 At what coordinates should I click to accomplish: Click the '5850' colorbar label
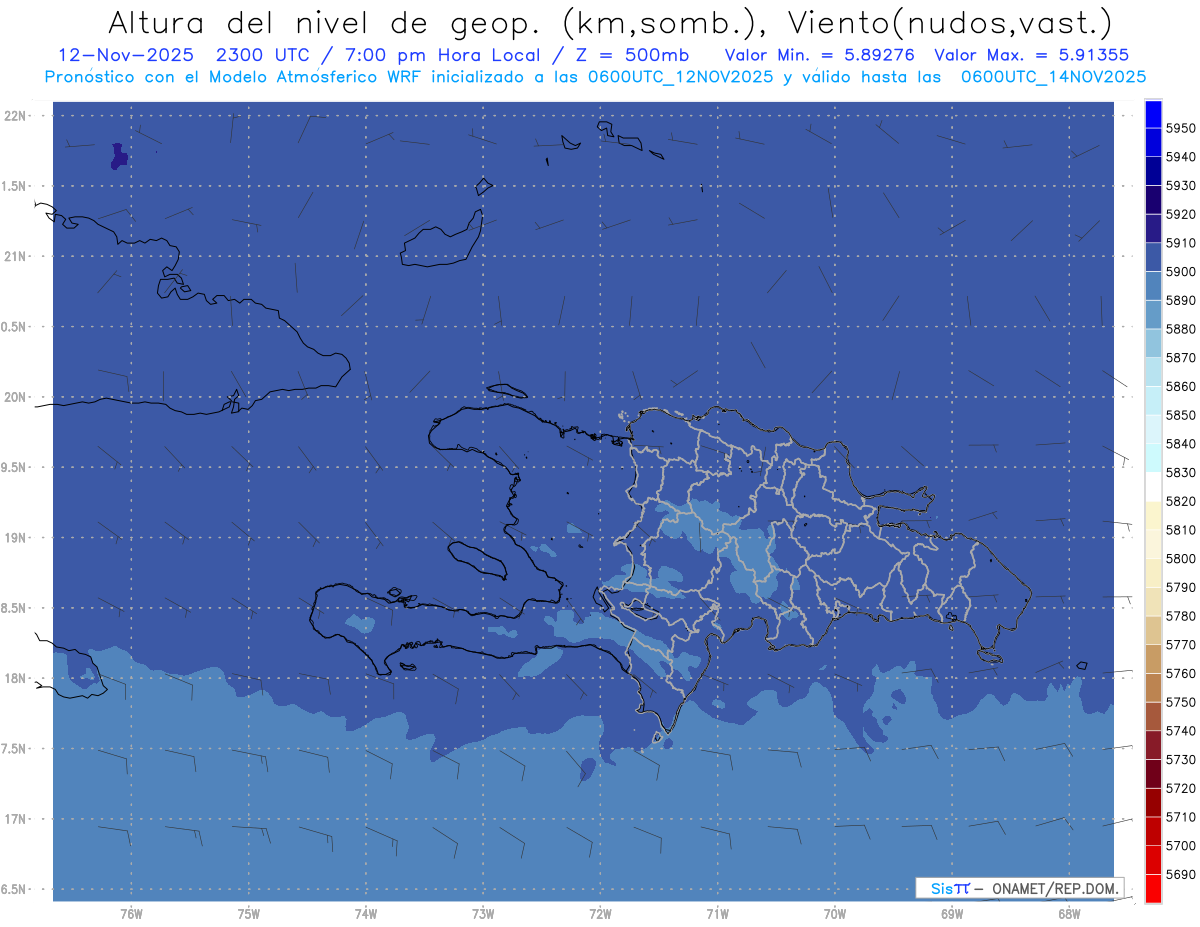(x=1181, y=415)
